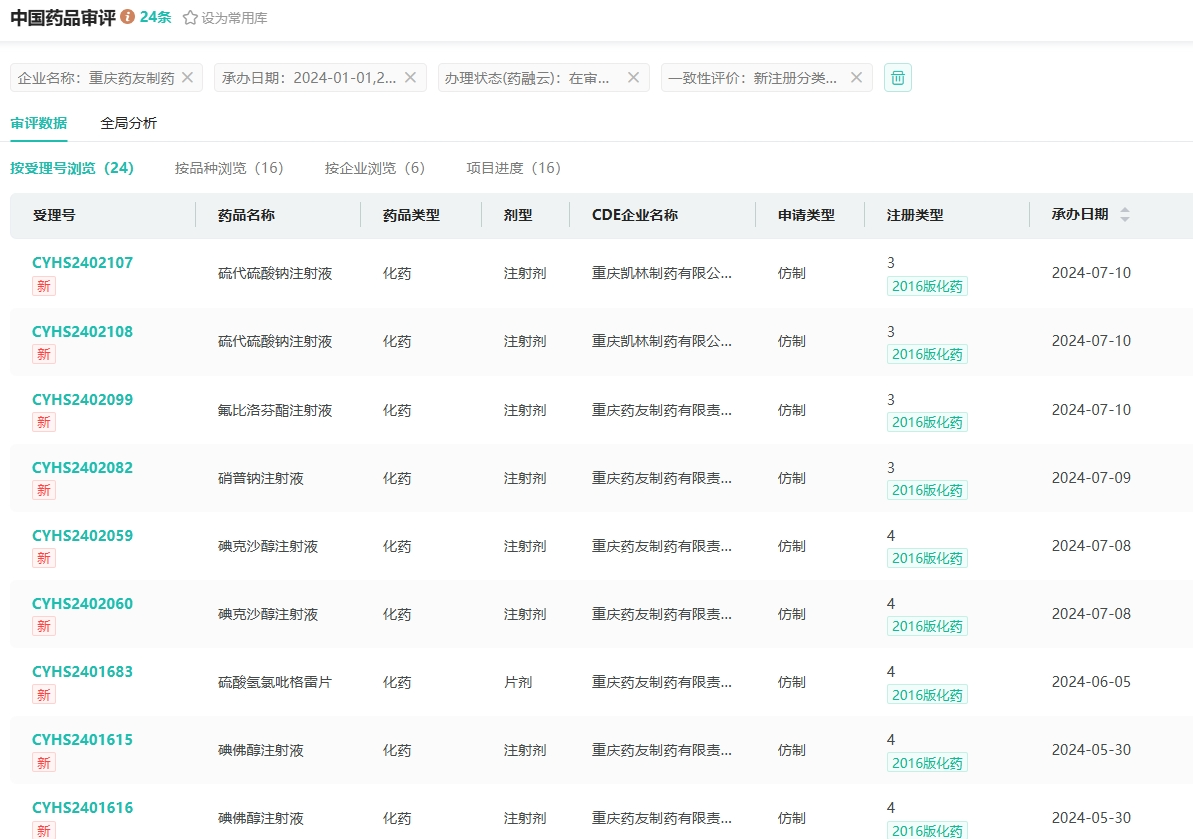
Task: Open acceptance number CYHS2402099
Action: click(x=82, y=400)
